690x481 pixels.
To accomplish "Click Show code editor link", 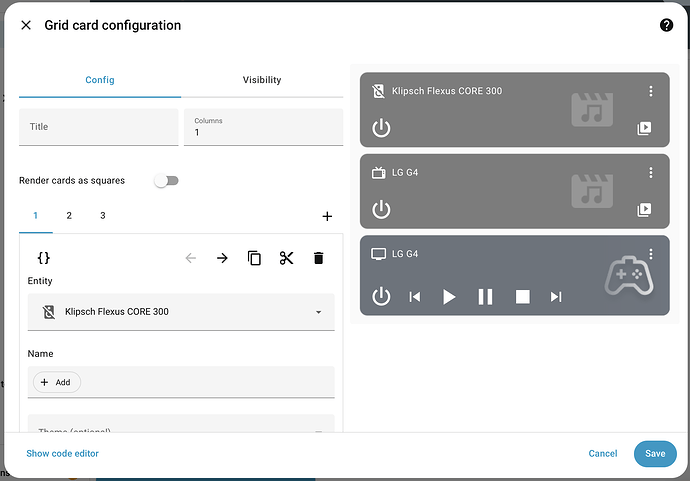I will click(x=62, y=453).
